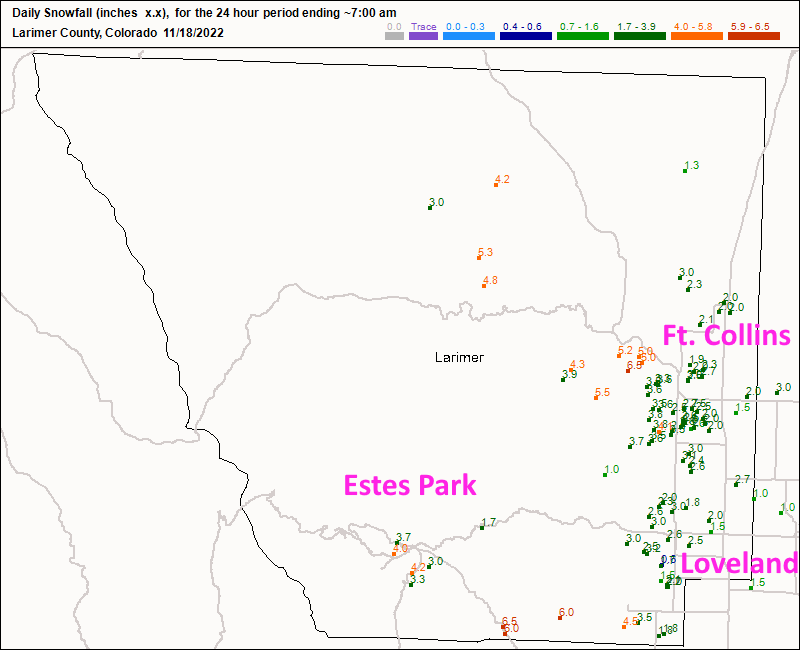Click the light blue 0.0 - 0.3 legend swatch
The image size is (800, 650).
(469, 36)
